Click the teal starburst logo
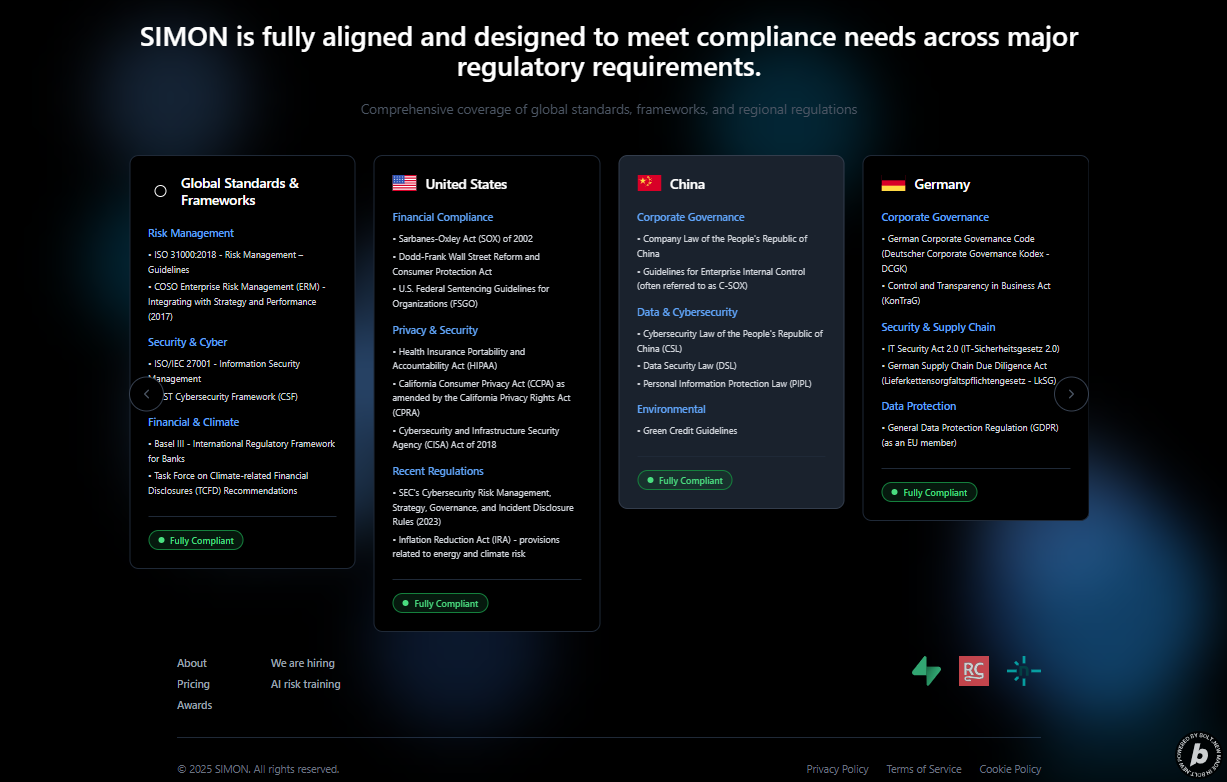 coord(1024,671)
